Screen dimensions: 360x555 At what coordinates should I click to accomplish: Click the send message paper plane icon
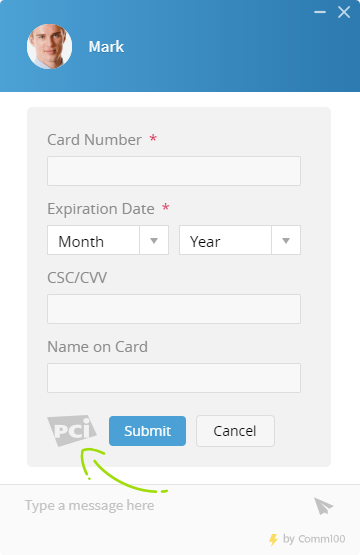[x=324, y=506]
